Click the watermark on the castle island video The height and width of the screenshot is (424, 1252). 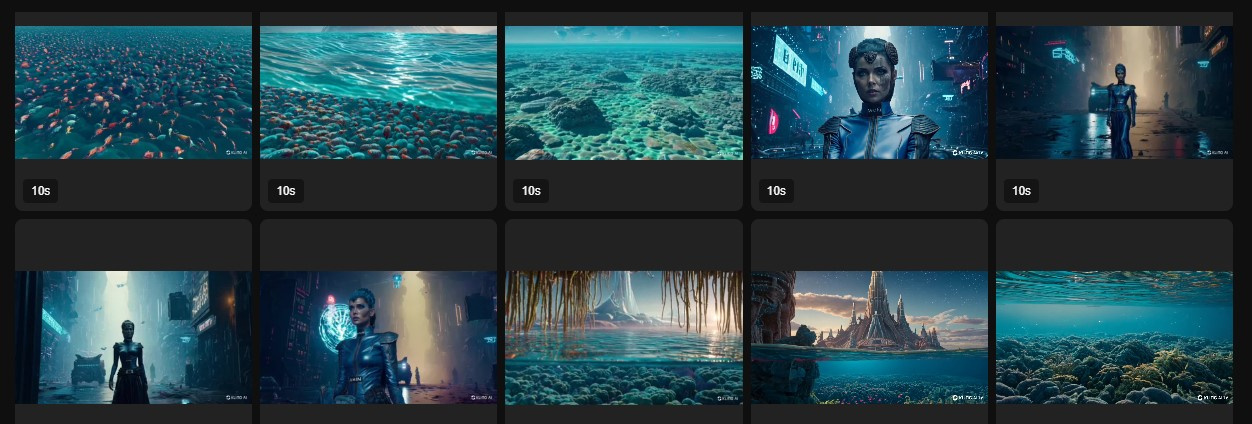tap(965, 398)
